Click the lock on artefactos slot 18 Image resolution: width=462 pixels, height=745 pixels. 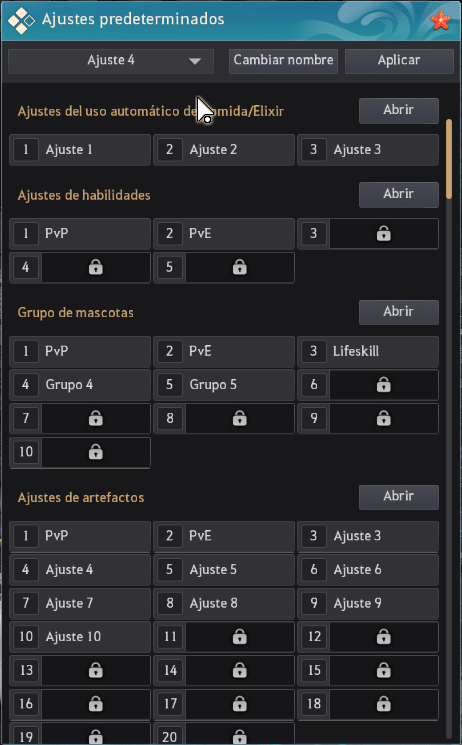pos(384,704)
